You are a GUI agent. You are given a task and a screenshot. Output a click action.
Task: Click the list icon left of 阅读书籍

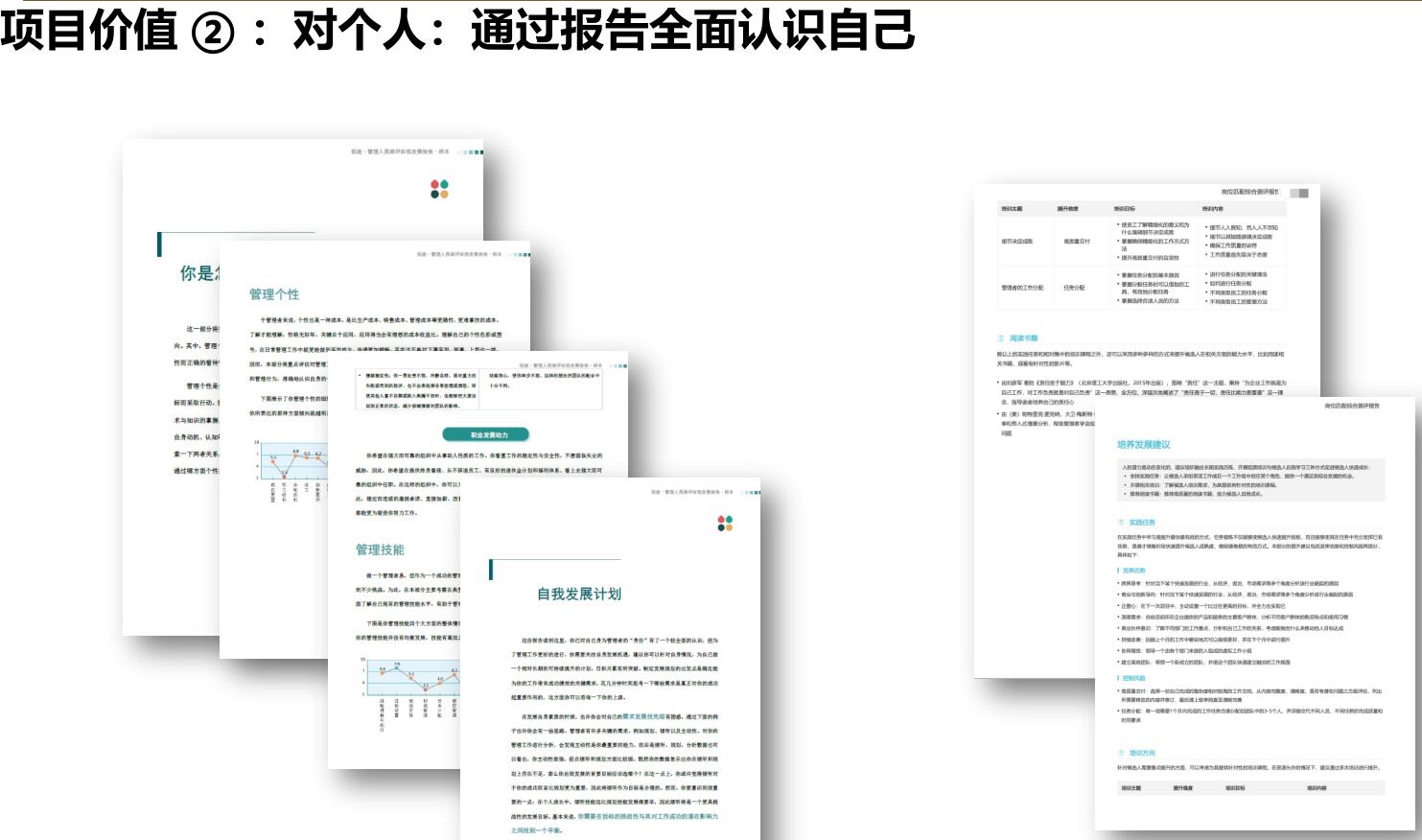tap(1002, 338)
